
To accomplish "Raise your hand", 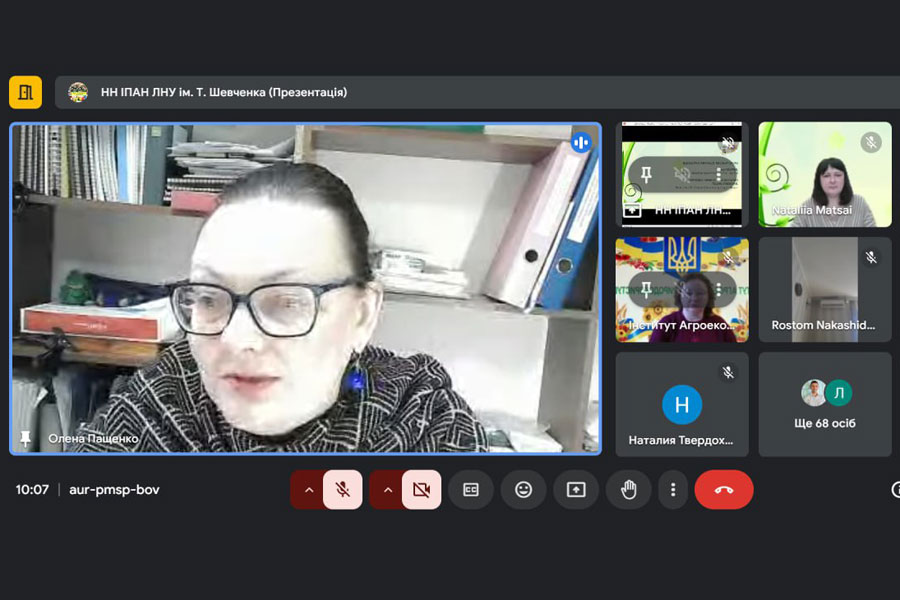I will point(629,490).
